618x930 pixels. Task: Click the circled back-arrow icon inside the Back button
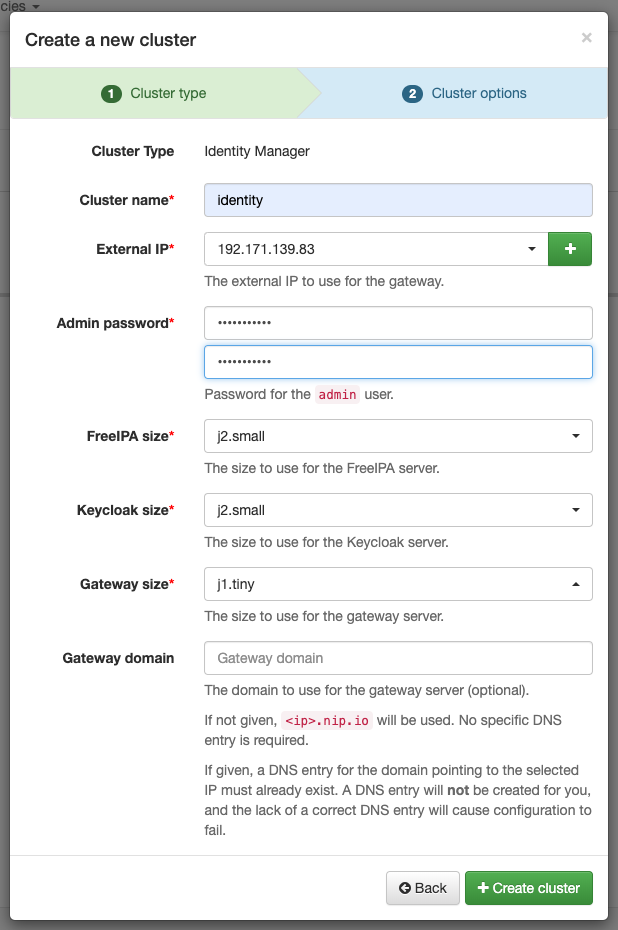404,888
